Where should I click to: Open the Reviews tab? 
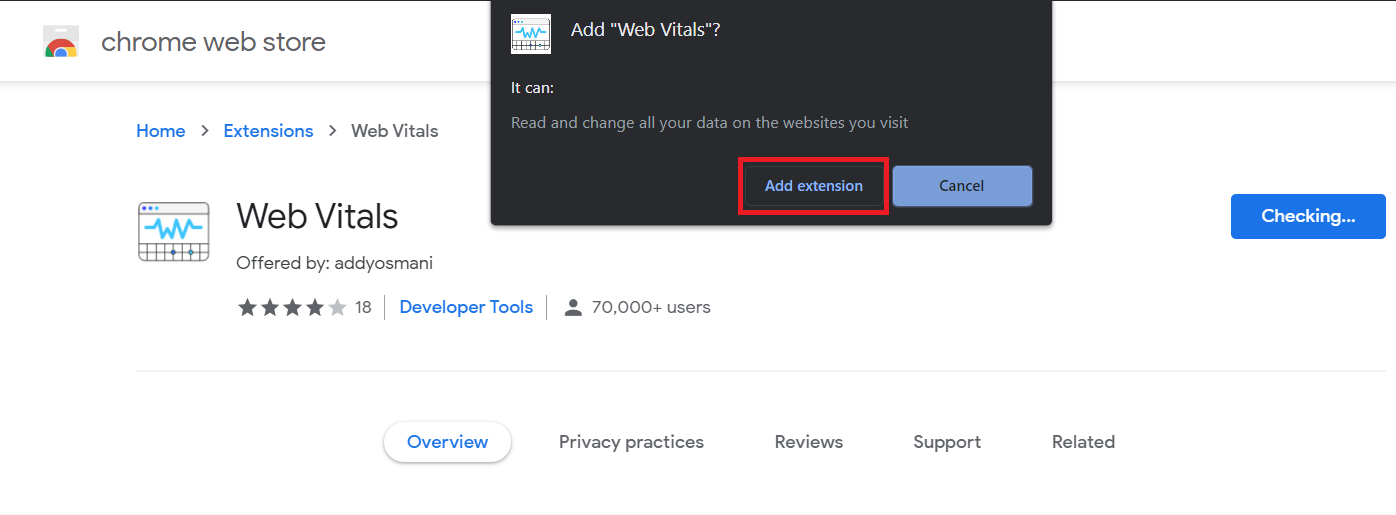tap(809, 442)
